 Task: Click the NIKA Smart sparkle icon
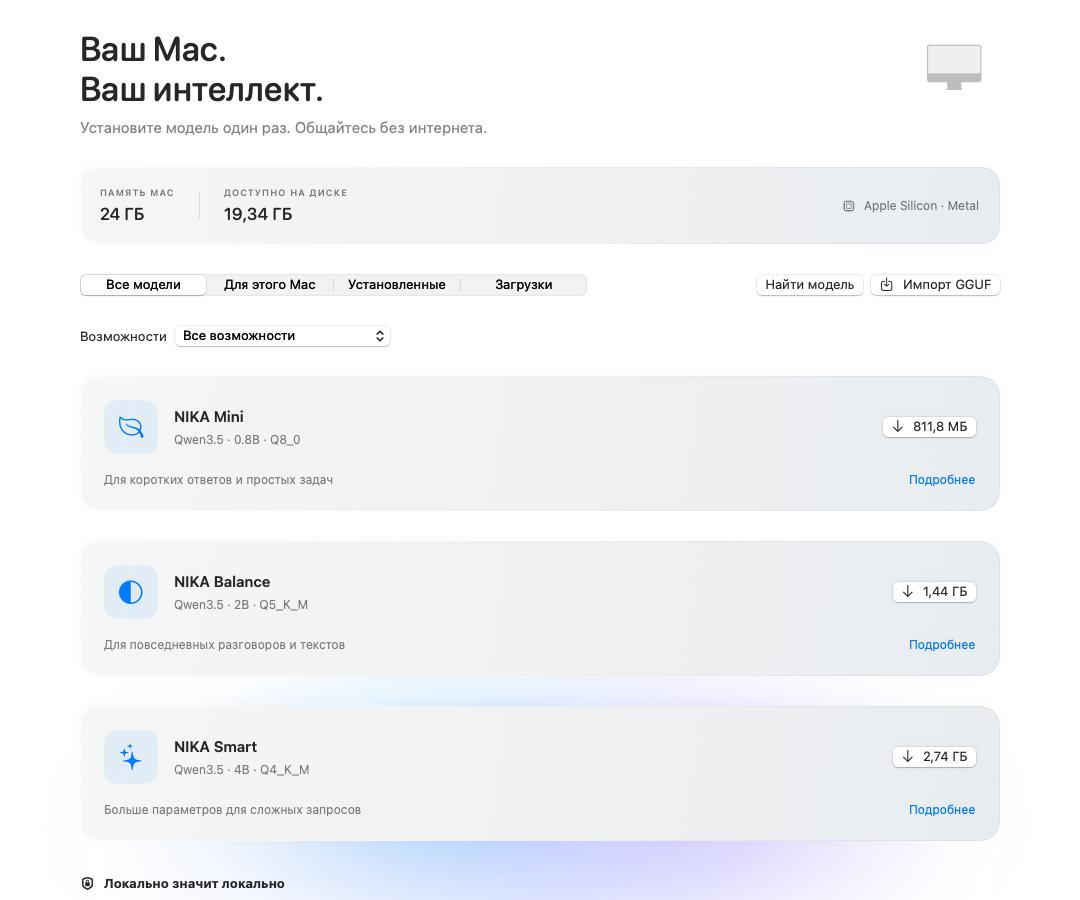pos(131,757)
